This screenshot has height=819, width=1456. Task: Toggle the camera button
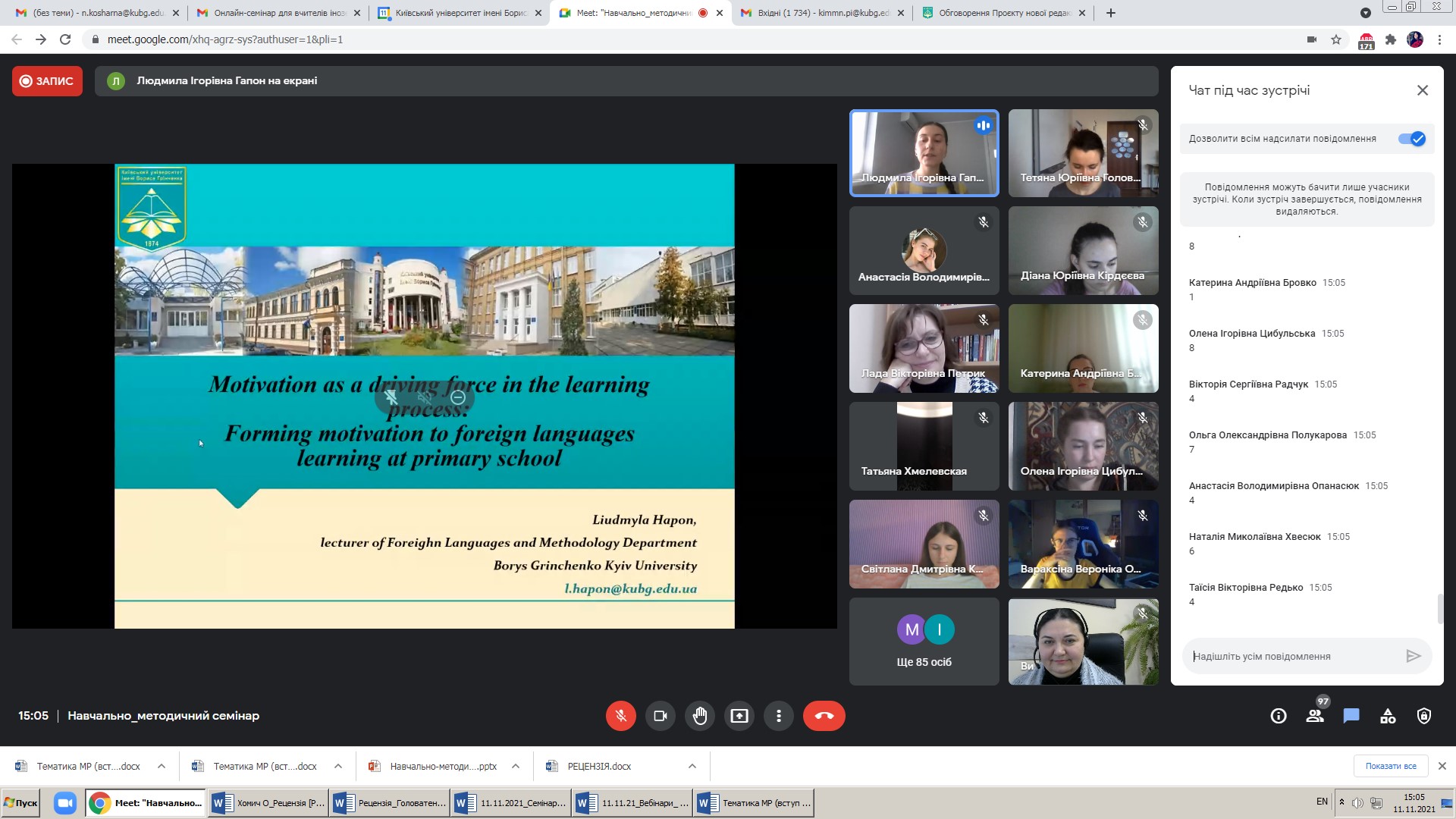pyautogui.click(x=660, y=716)
